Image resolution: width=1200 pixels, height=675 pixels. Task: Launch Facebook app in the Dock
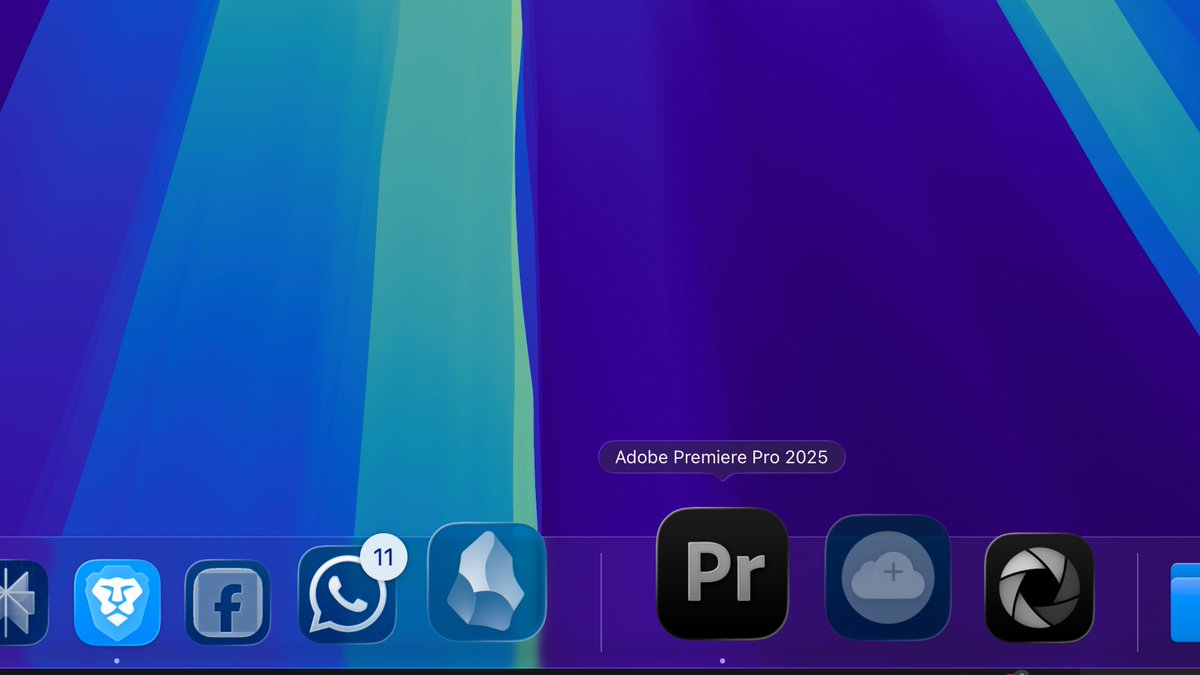[x=228, y=602]
